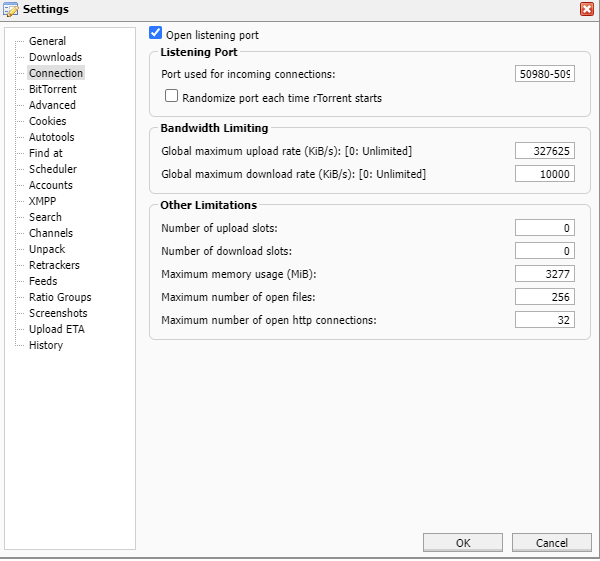Open the General settings section
Image resolution: width=600 pixels, height=561 pixels.
click(x=47, y=41)
